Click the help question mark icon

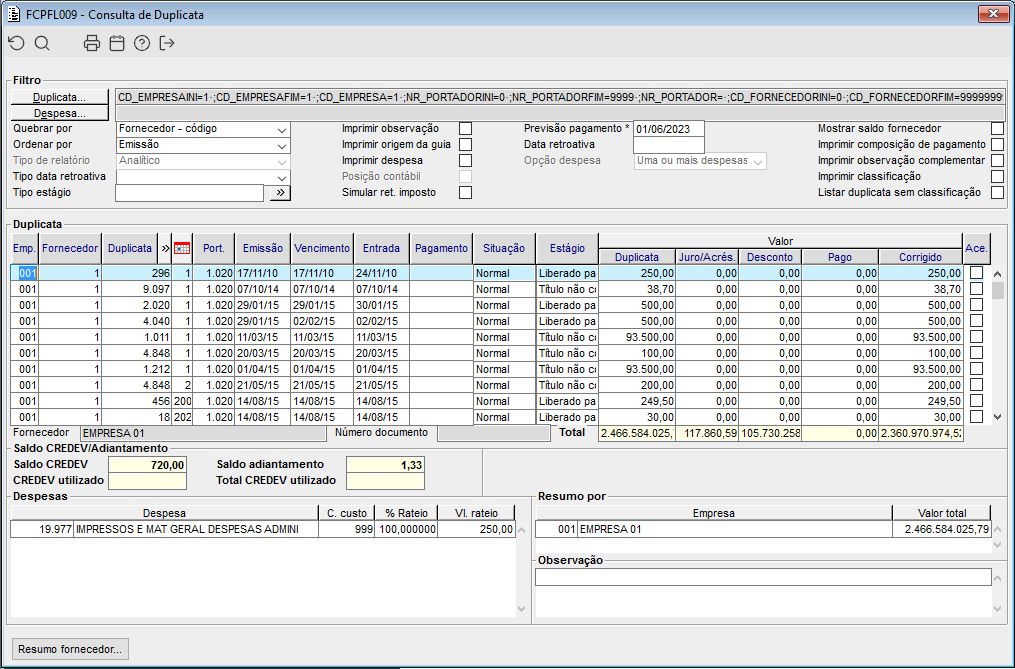142,43
